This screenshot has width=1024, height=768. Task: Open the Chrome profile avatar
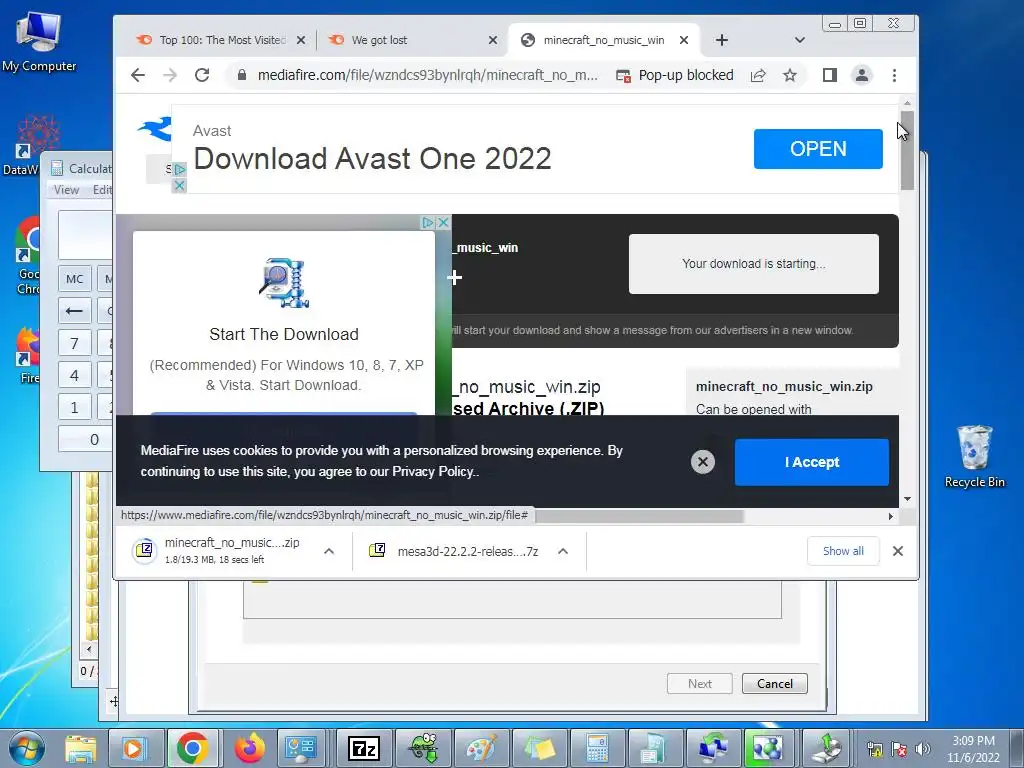[x=861, y=75]
